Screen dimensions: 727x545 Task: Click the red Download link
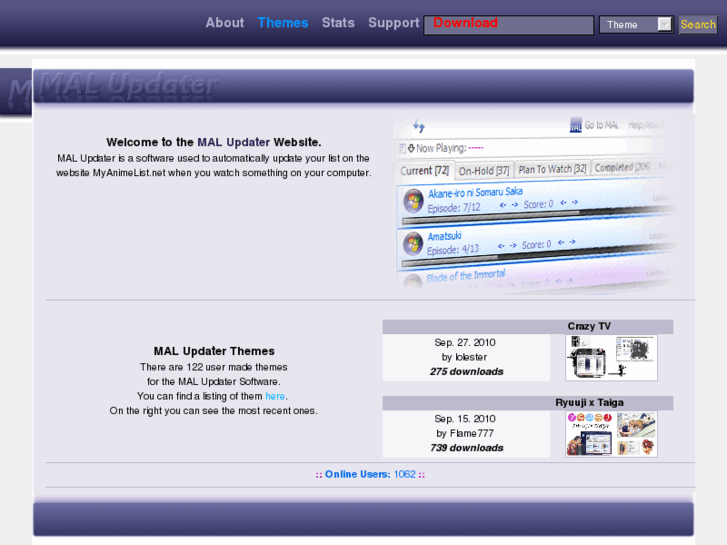465,22
